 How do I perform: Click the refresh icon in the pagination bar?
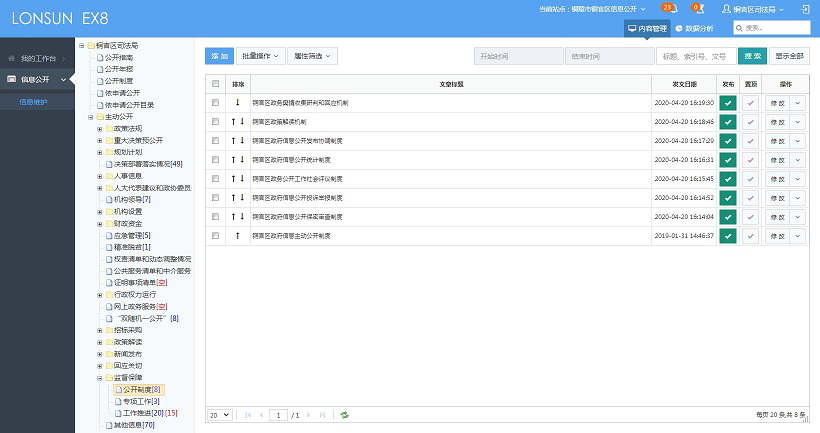[x=344, y=414]
